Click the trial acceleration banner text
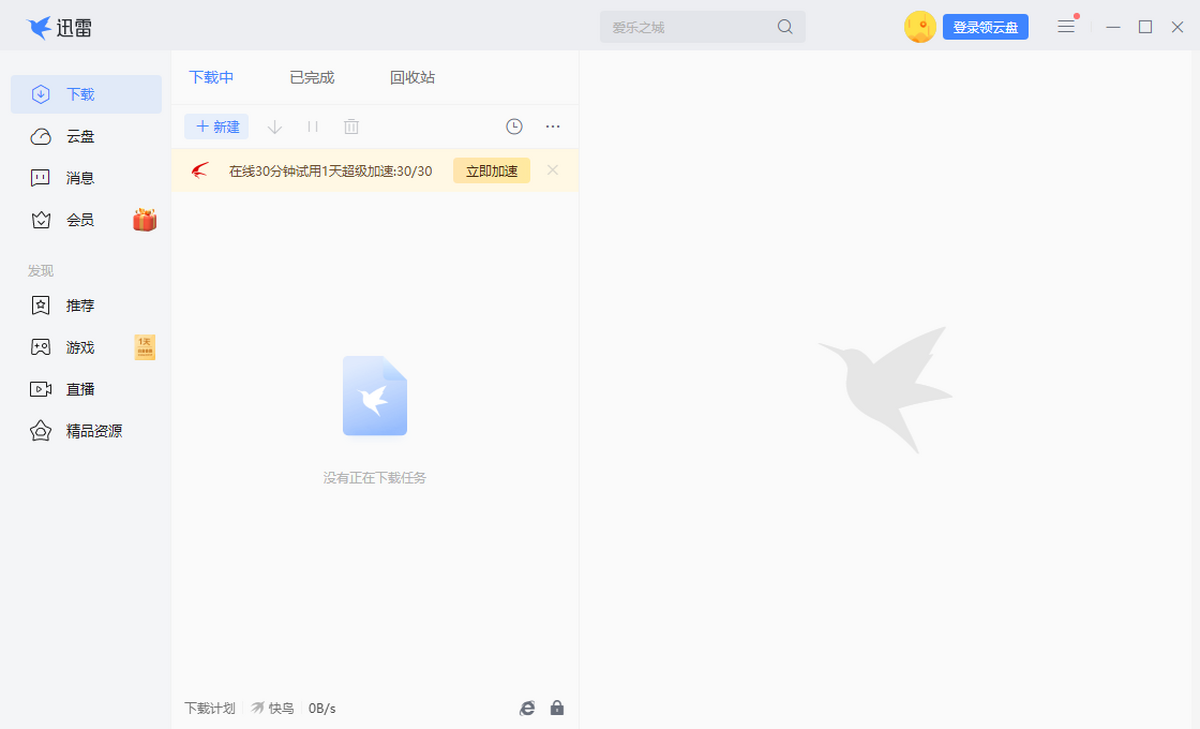 click(x=330, y=171)
